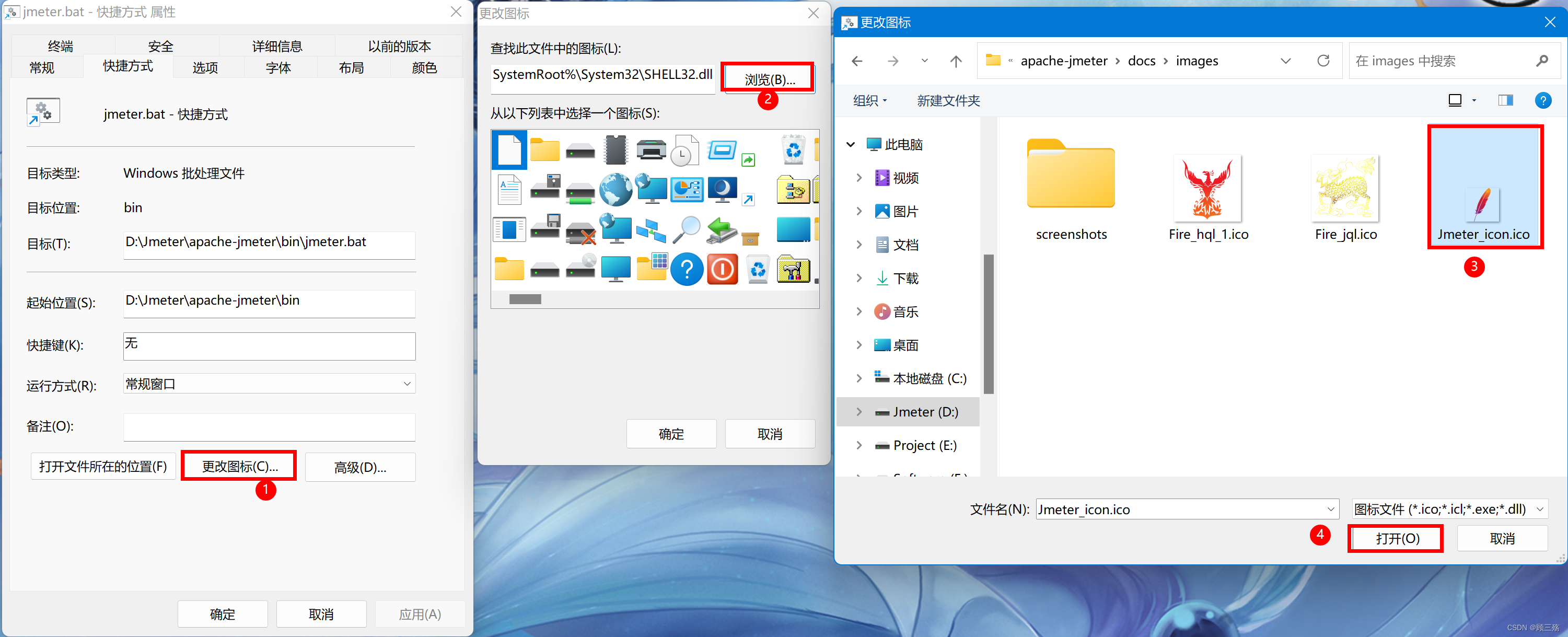Select the globe icon in the icon list

[615, 190]
